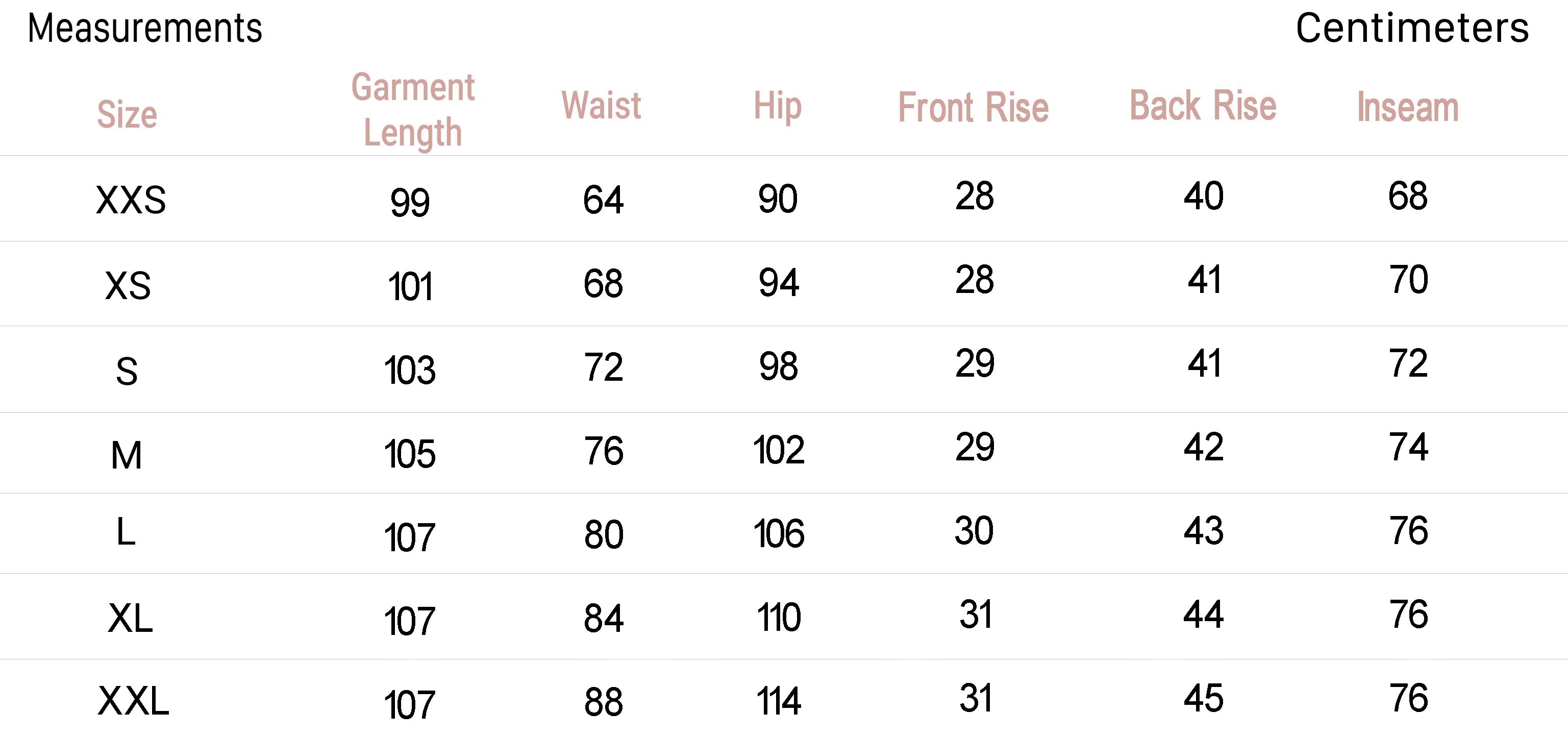The image size is (1568, 737).
Task: Click the XXS garment length value 99
Action: point(410,203)
